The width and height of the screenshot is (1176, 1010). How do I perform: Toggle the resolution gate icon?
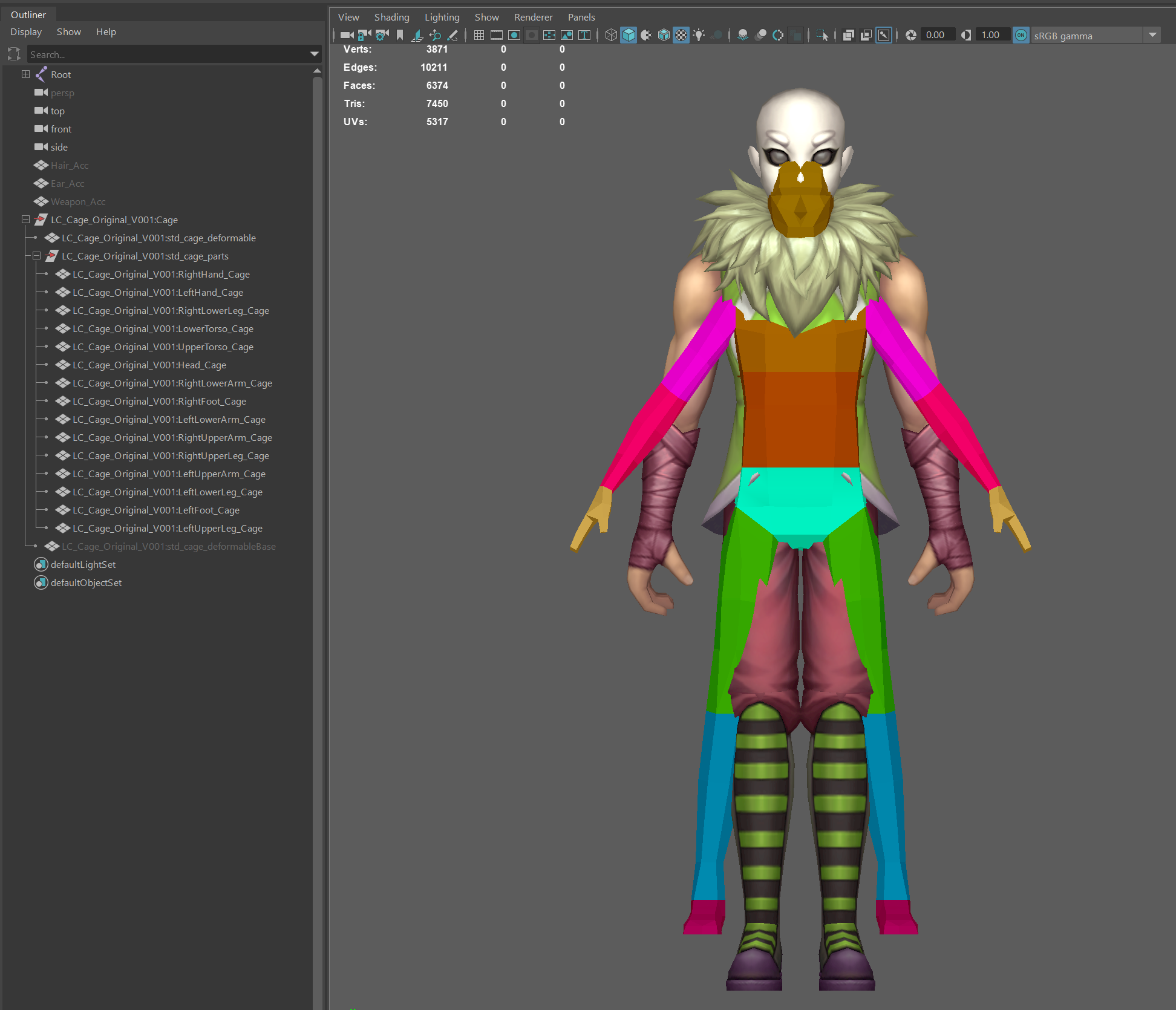514,35
